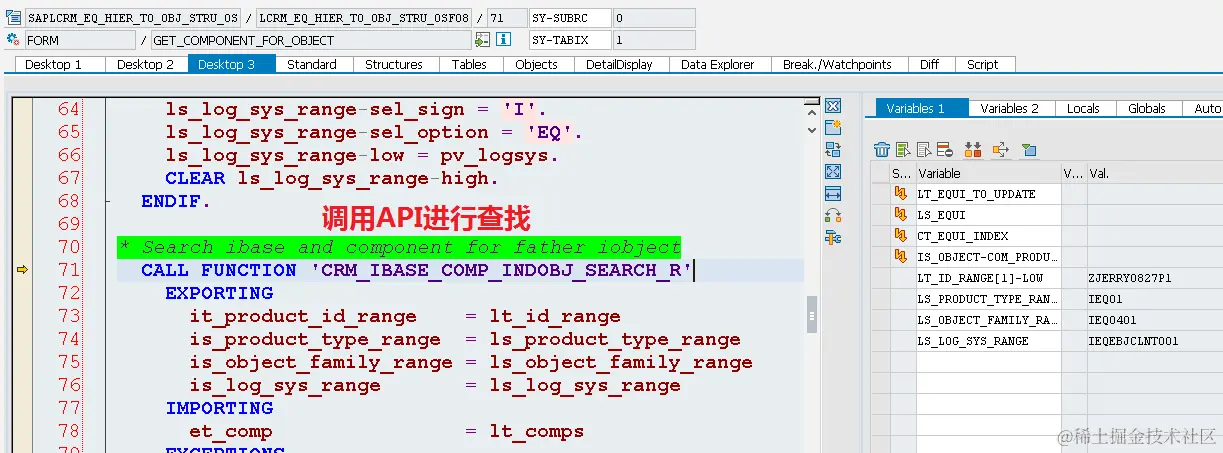
Task: Click the blue information icon in header
Action: click(x=504, y=40)
